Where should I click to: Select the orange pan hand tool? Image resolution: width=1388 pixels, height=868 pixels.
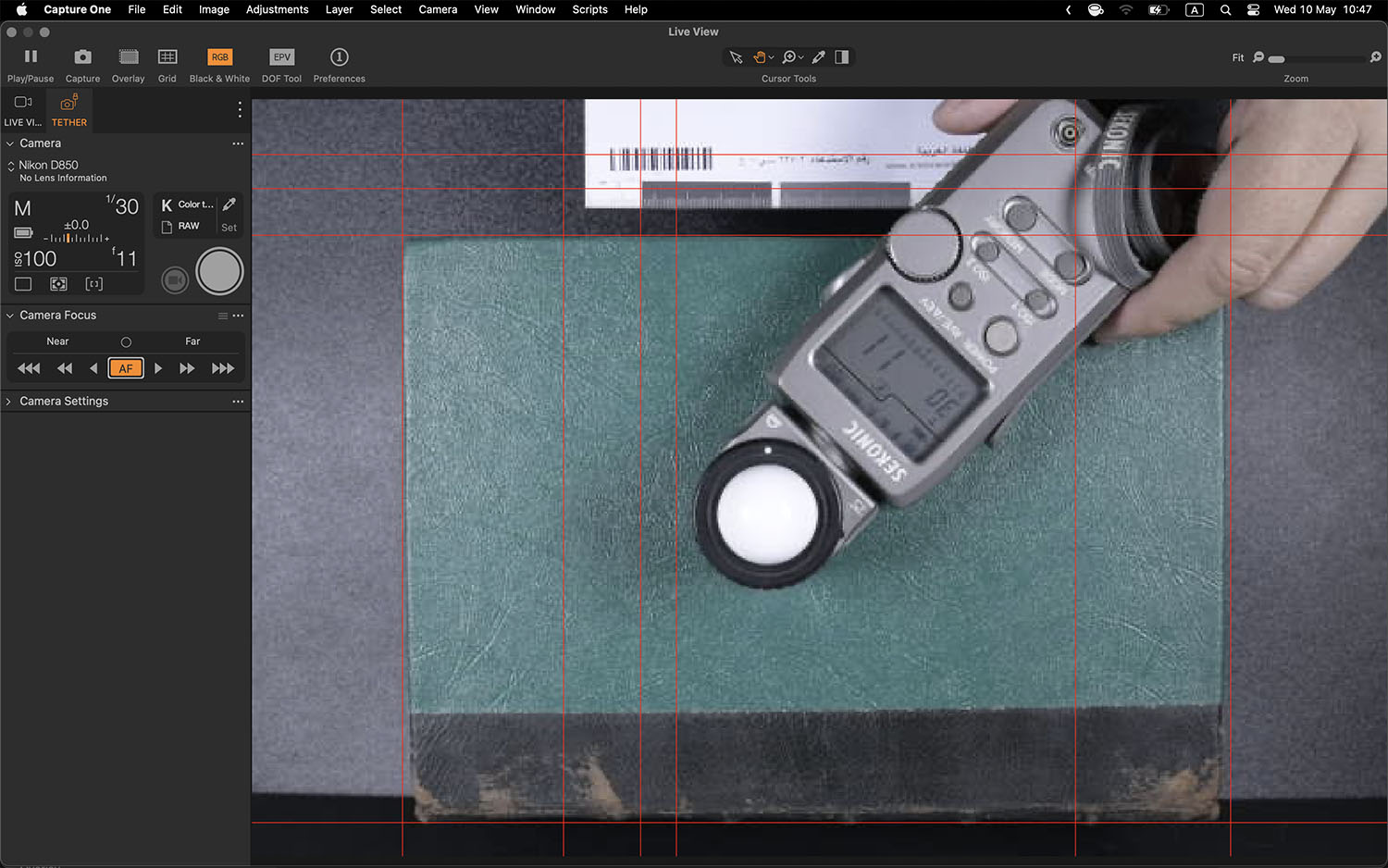[x=759, y=57]
